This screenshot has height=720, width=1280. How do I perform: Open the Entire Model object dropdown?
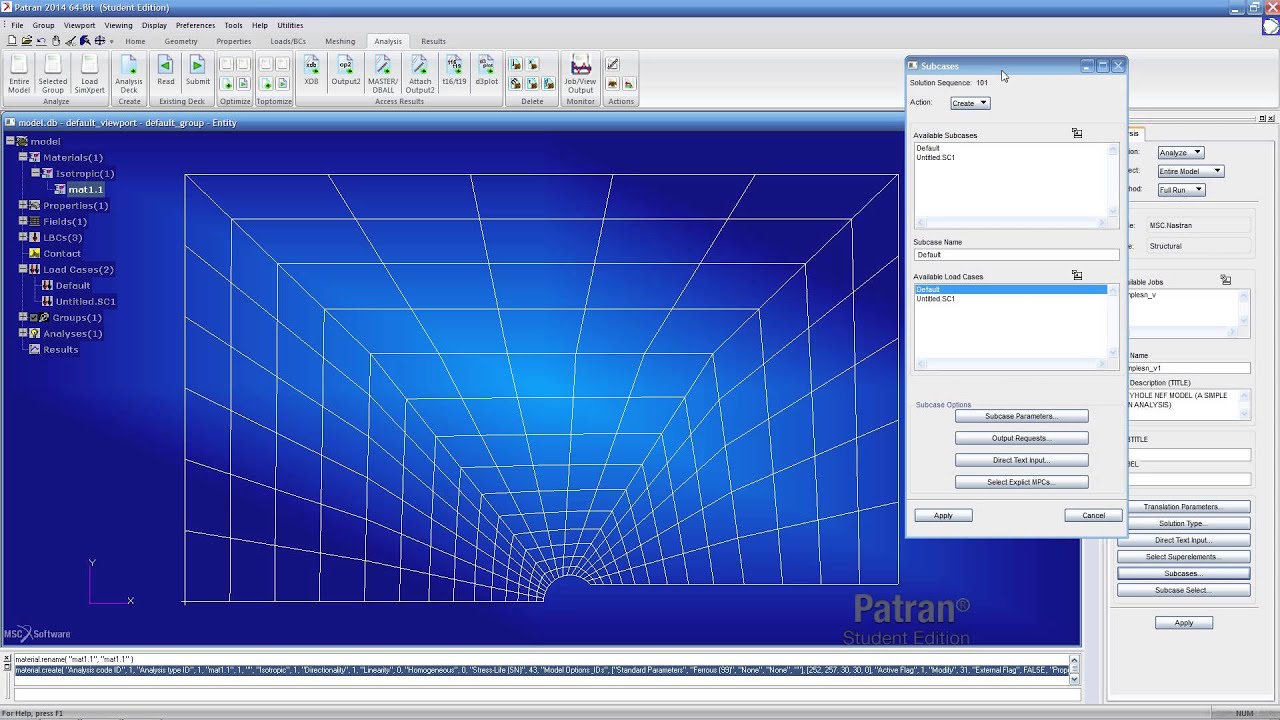[x=1190, y=171]
